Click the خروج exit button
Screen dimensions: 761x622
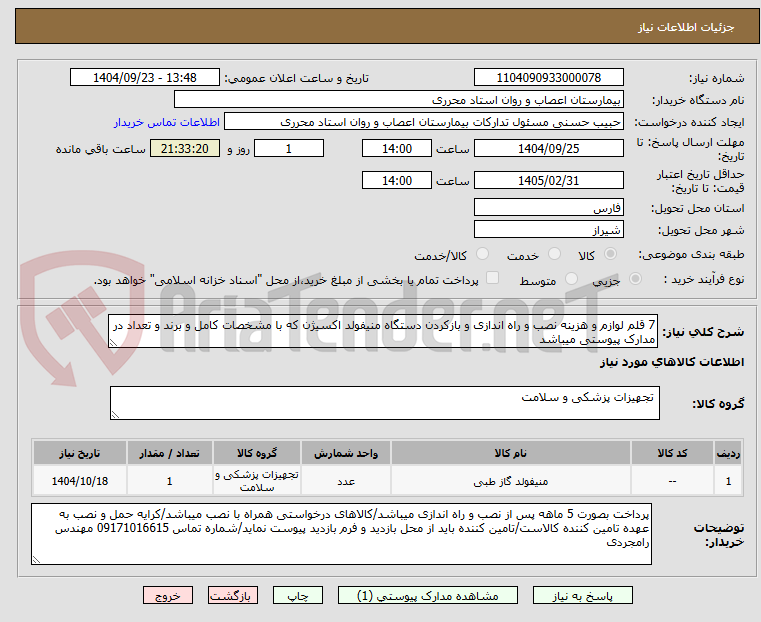(x=168, y=595)
